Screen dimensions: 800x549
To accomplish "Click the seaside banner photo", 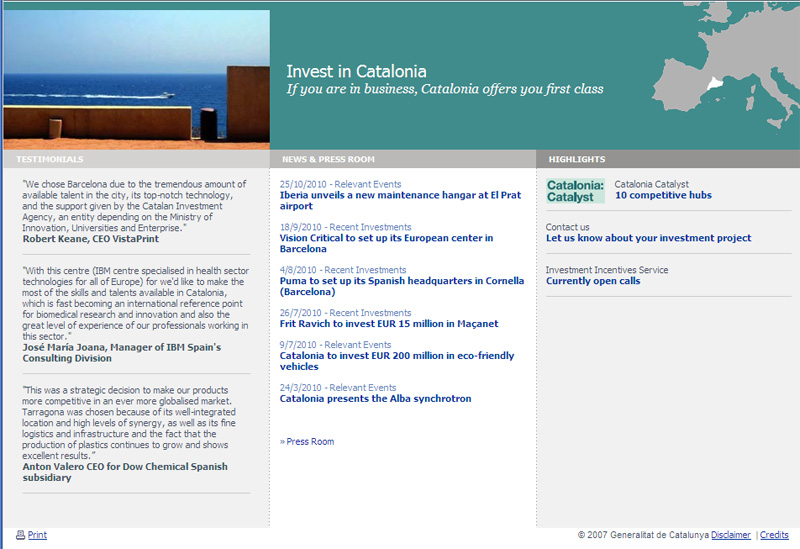I will coord(136,80).
